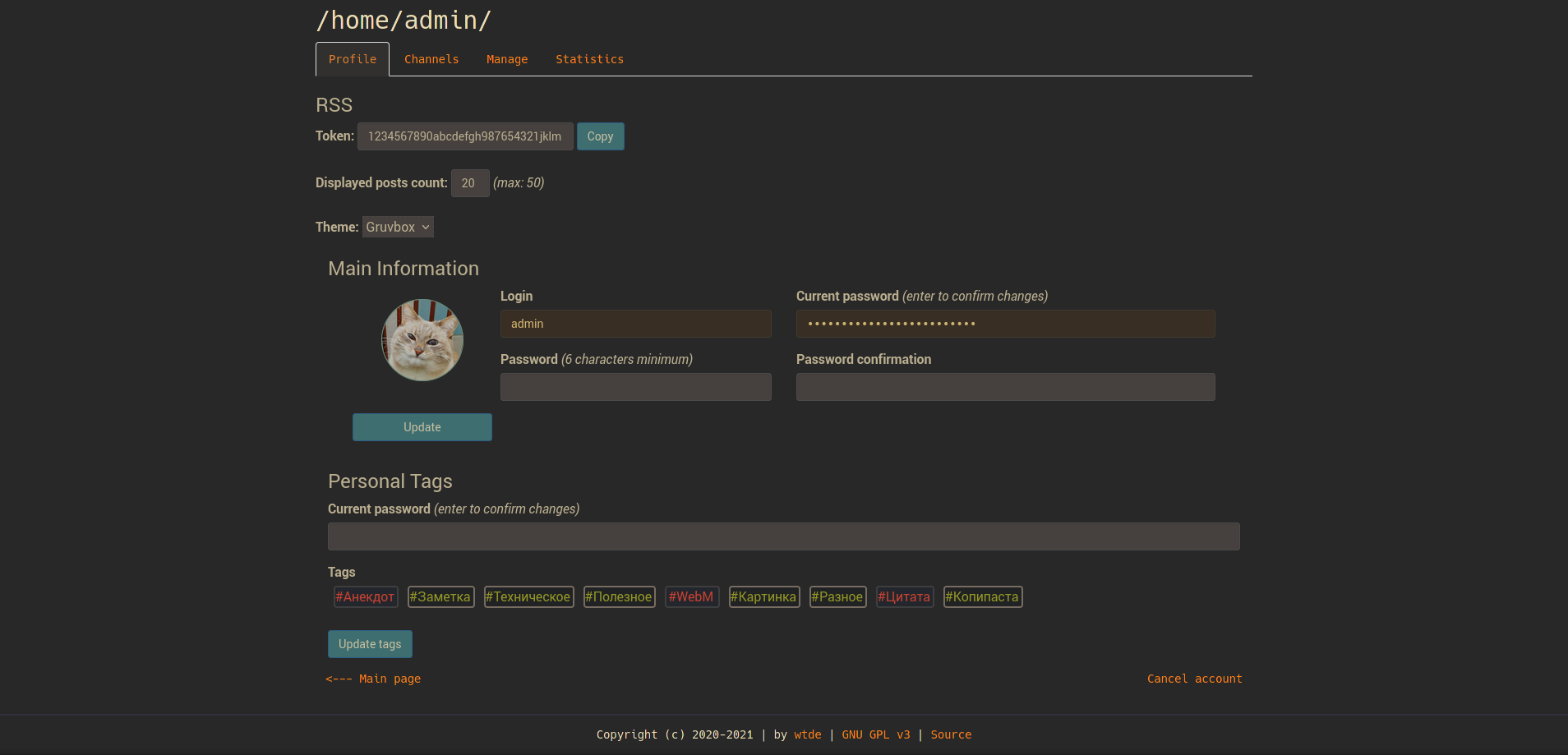The height and width of the screenshot is (755, 1568).
Task: Click the RSS section heading
Action: [x=334, y=105]
